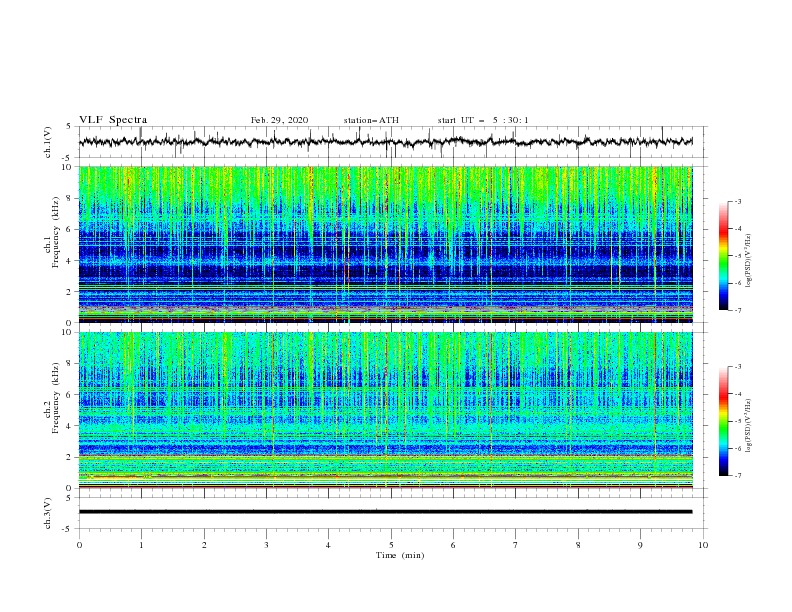Click the lower colorbar 'log(PSD)(V²/Hz)' label
Image resolution: width=792 pixels, height=612 pixels.
pyautogui.click(x=749, y=425)
